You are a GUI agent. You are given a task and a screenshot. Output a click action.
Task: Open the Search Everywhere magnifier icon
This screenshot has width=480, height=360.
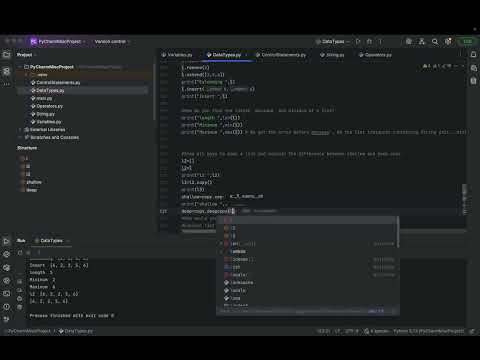click(435, 42)
